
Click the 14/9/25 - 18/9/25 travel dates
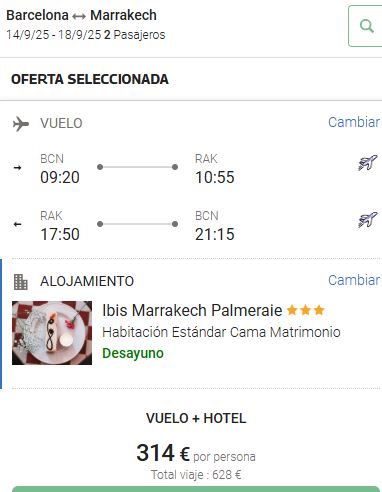tap(54, 35)
